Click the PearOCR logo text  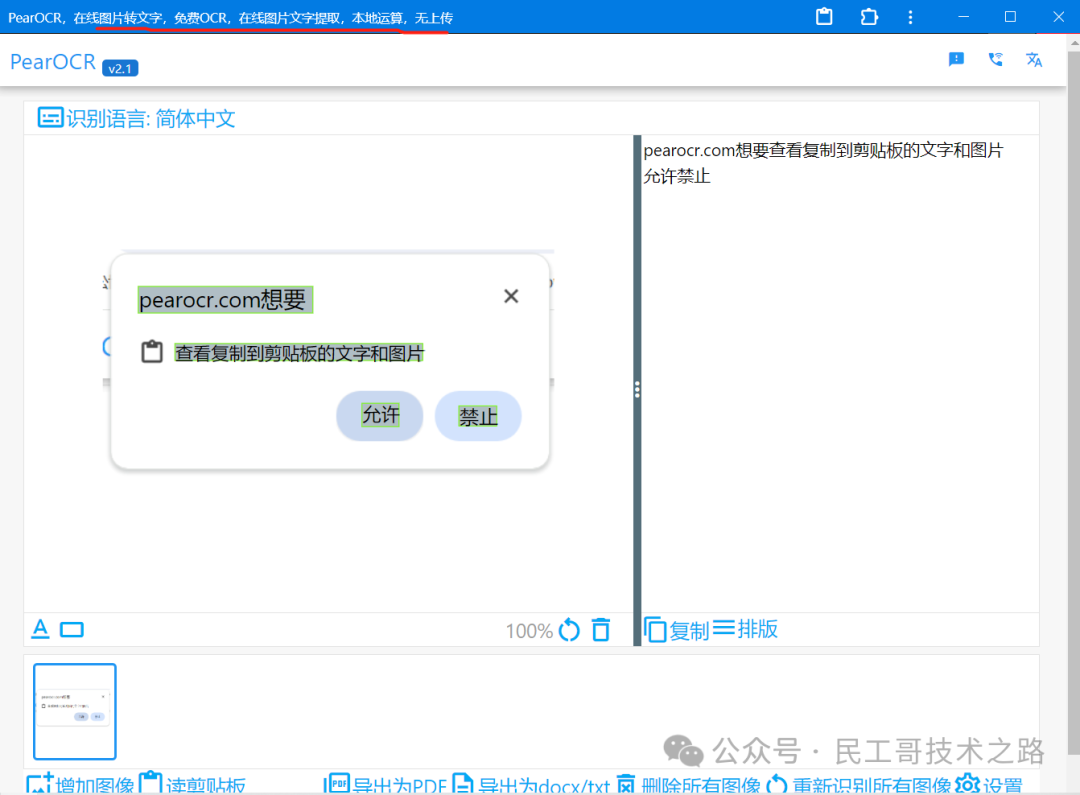pos(53,62)
